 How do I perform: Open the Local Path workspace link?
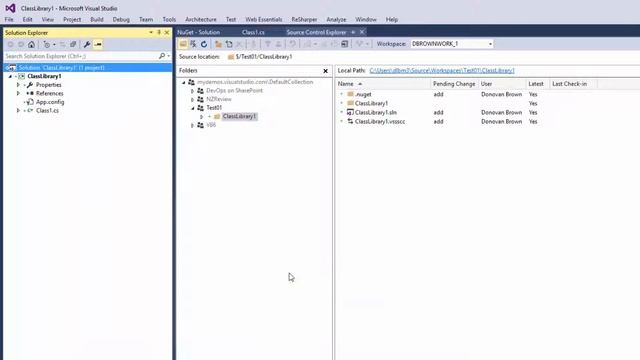[x=442, y=71]
